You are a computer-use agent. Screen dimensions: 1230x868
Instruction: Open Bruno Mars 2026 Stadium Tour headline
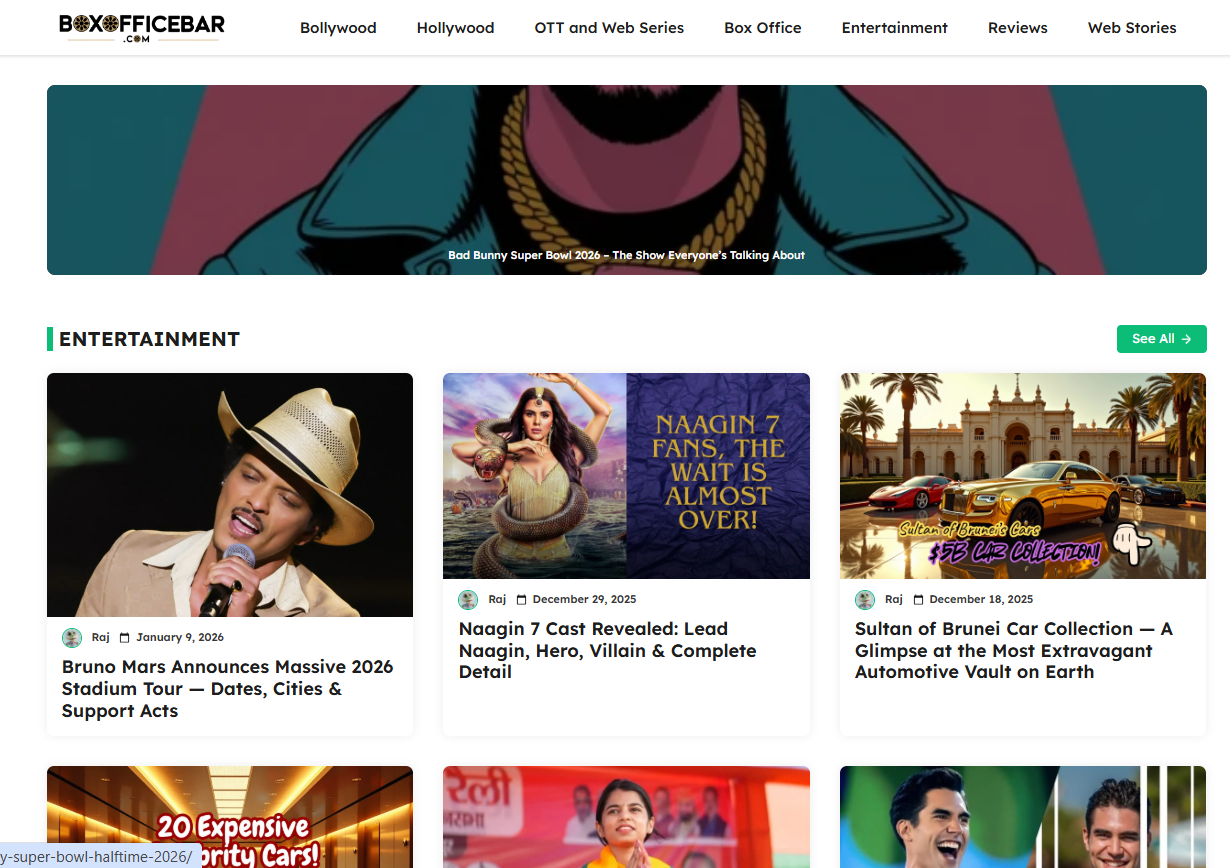227,688
